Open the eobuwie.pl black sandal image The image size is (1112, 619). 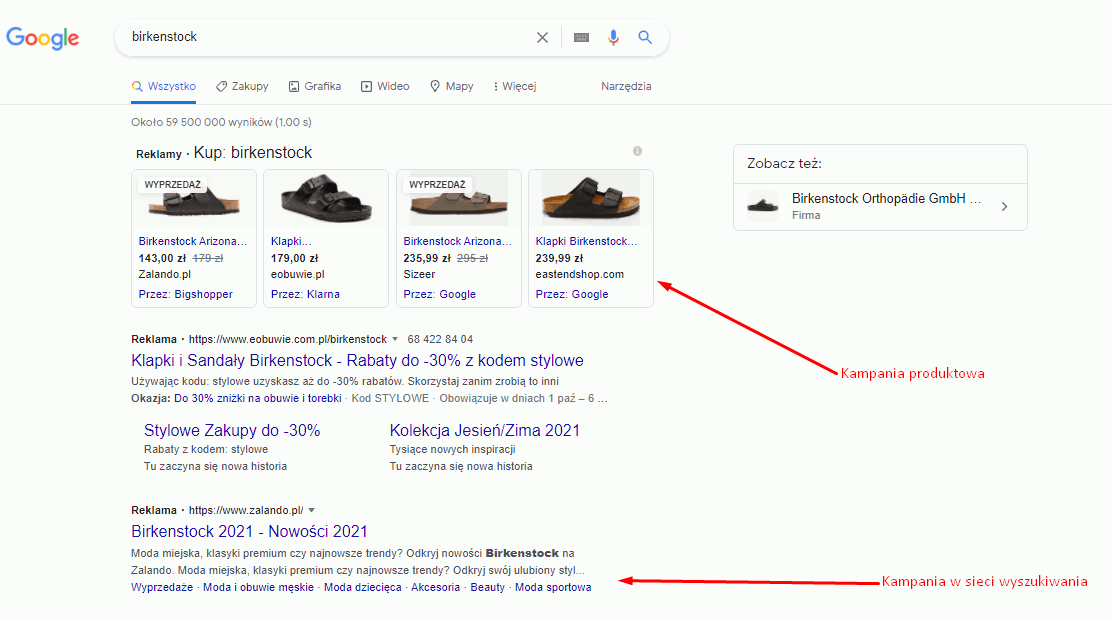(326, 199)
